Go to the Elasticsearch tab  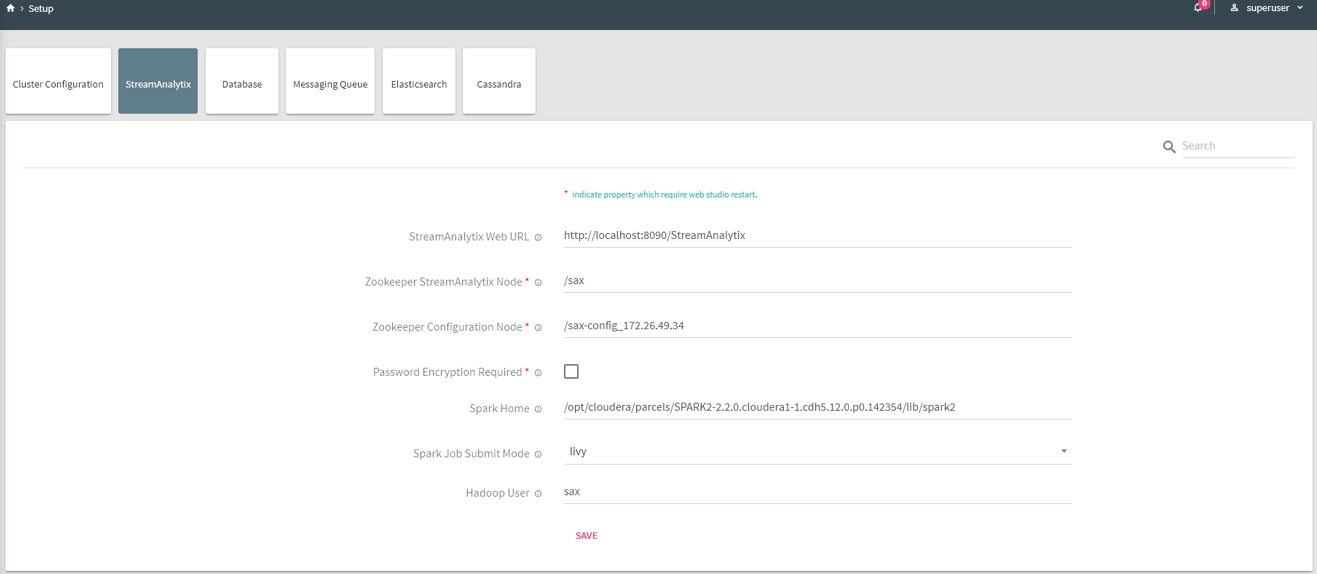(419, 81)
